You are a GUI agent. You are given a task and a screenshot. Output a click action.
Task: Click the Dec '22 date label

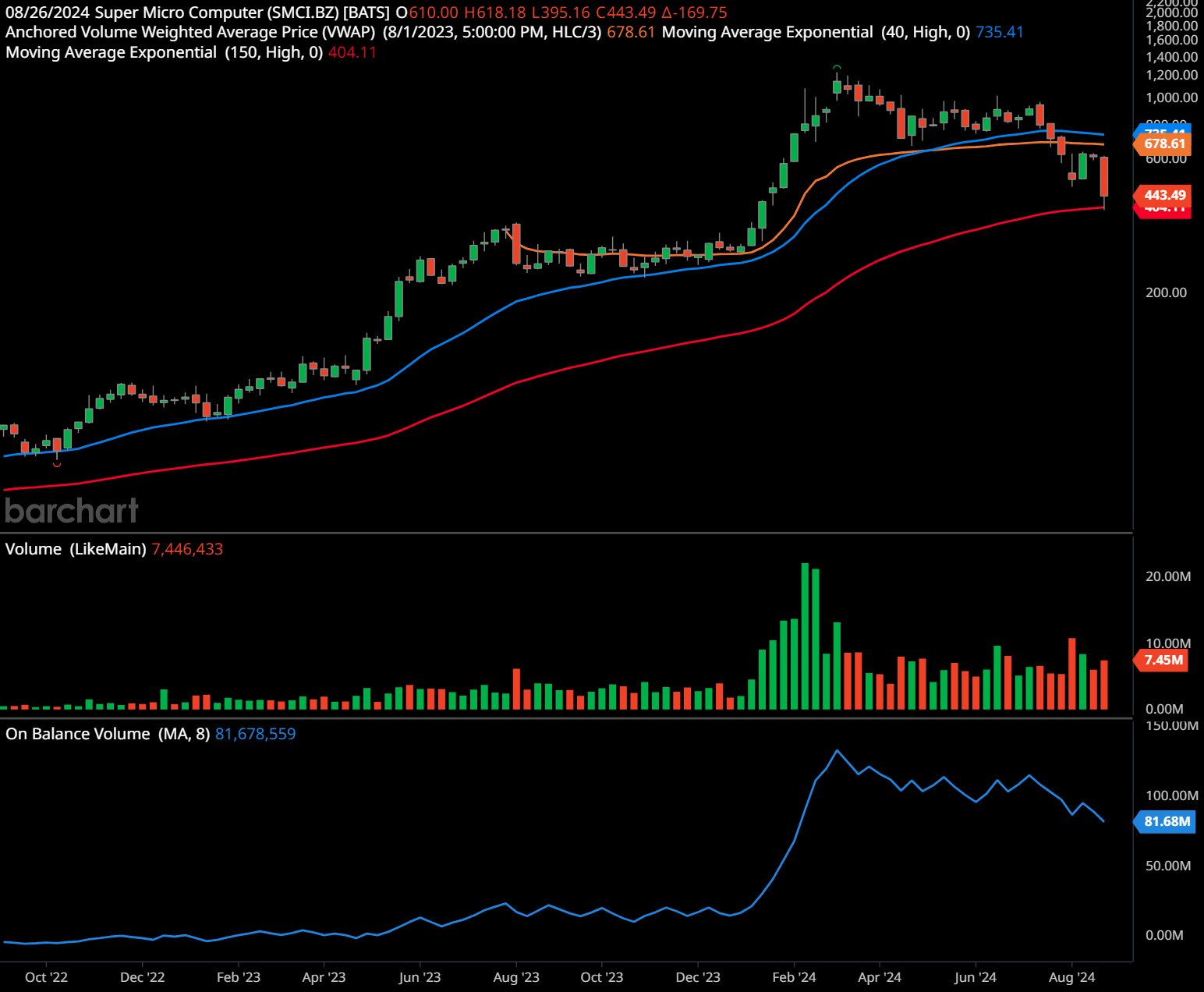pos(143,977)
